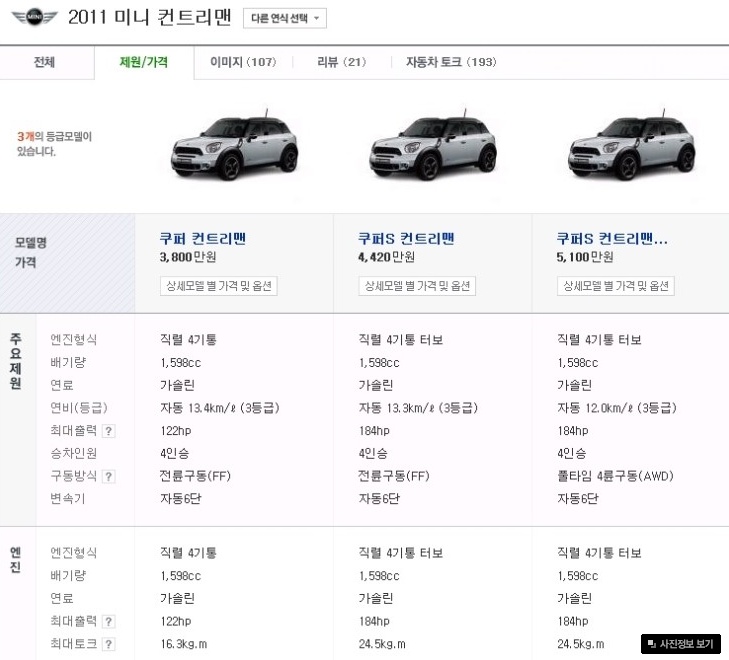729x660 pixels.
Task: Click the 자동 13.4km/ℓ (3등급) value
Action: tap(220, 408)
